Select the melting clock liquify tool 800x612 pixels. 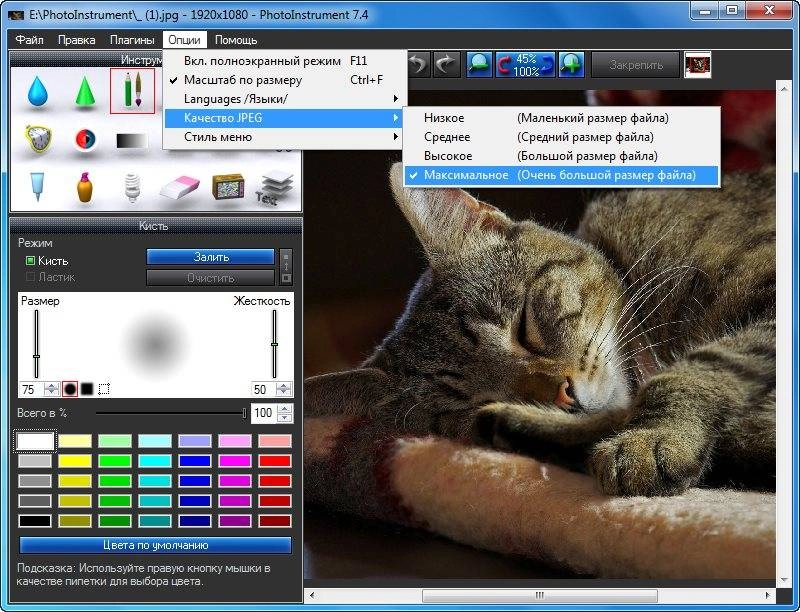38,139
